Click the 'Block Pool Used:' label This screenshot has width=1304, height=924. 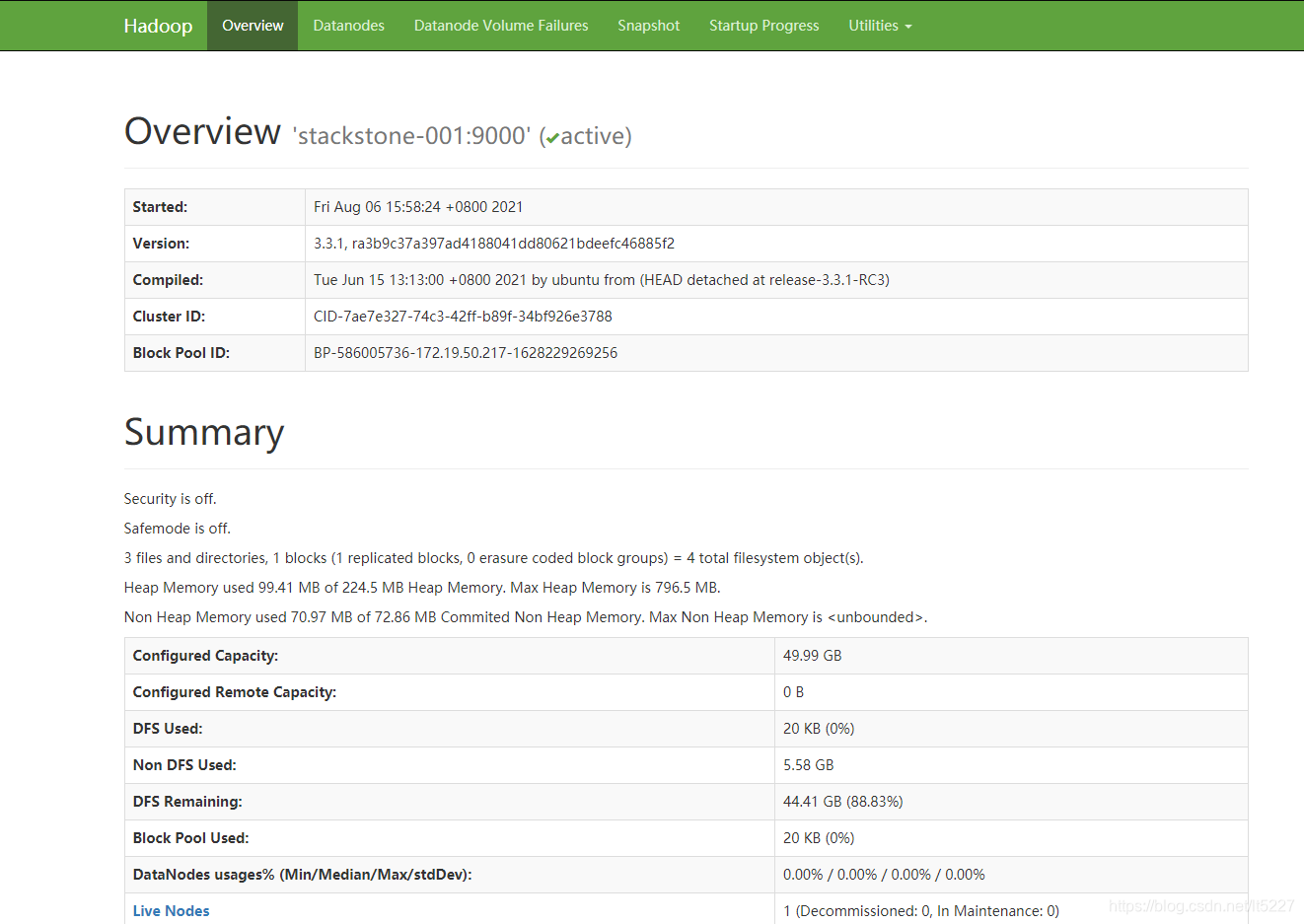(190, 838)
